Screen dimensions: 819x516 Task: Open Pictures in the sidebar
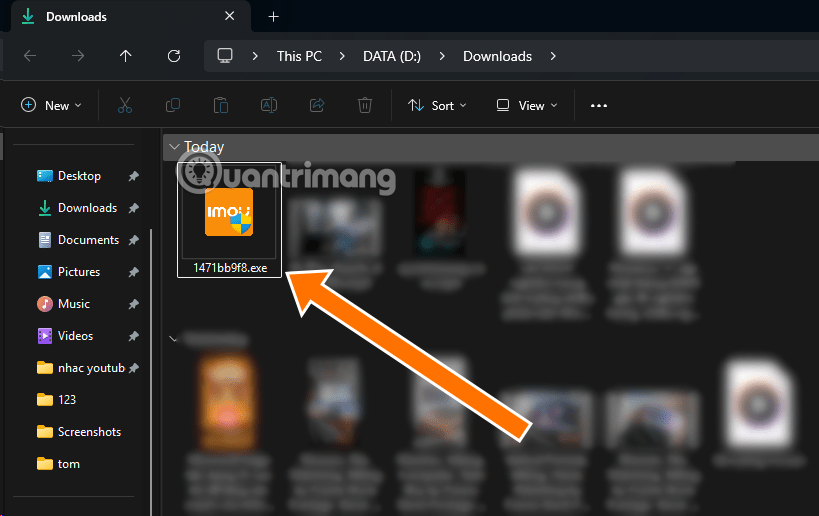[79, 272]
